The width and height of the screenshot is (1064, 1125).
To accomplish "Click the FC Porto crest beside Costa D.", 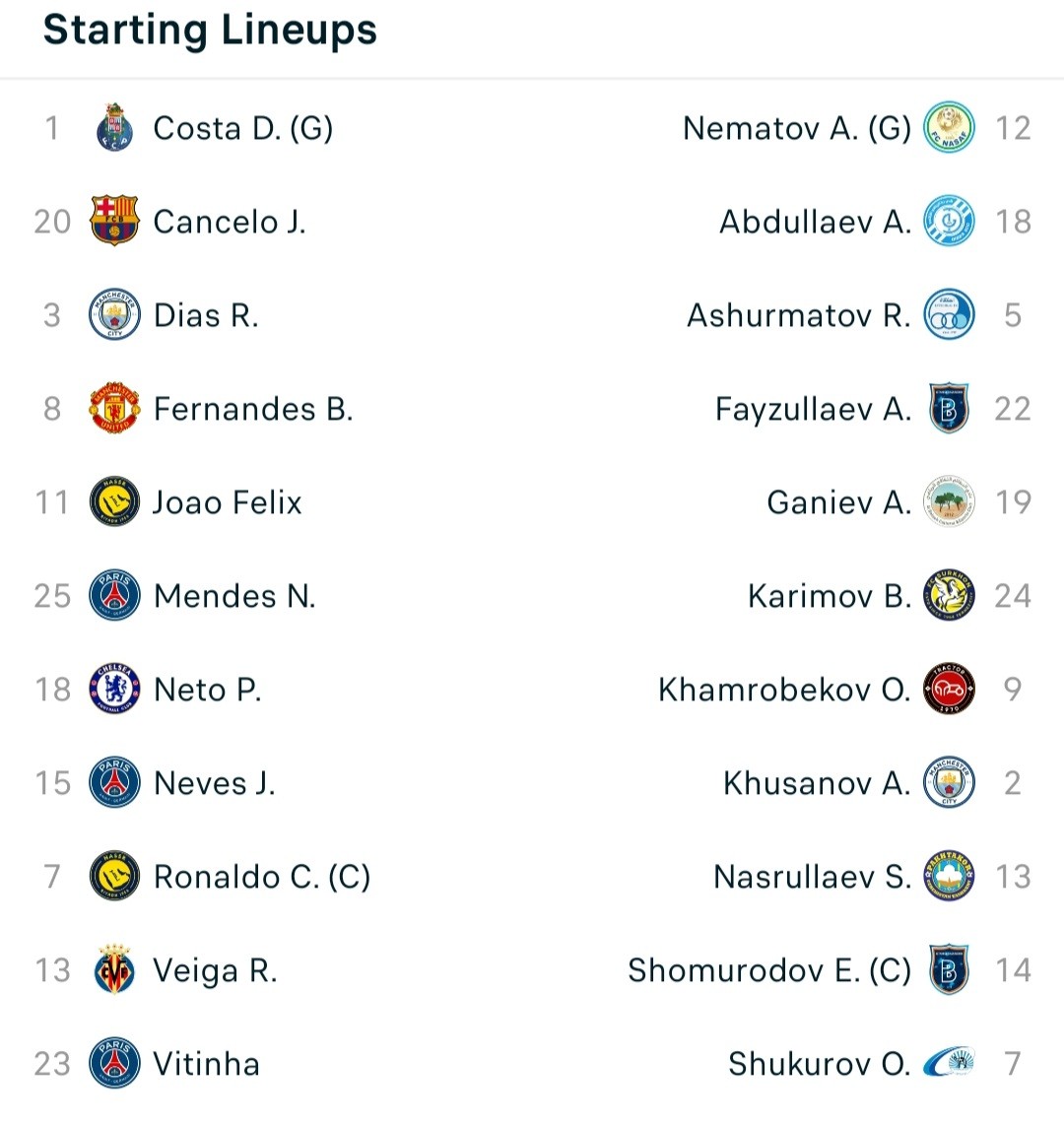I will pos(114,128).
